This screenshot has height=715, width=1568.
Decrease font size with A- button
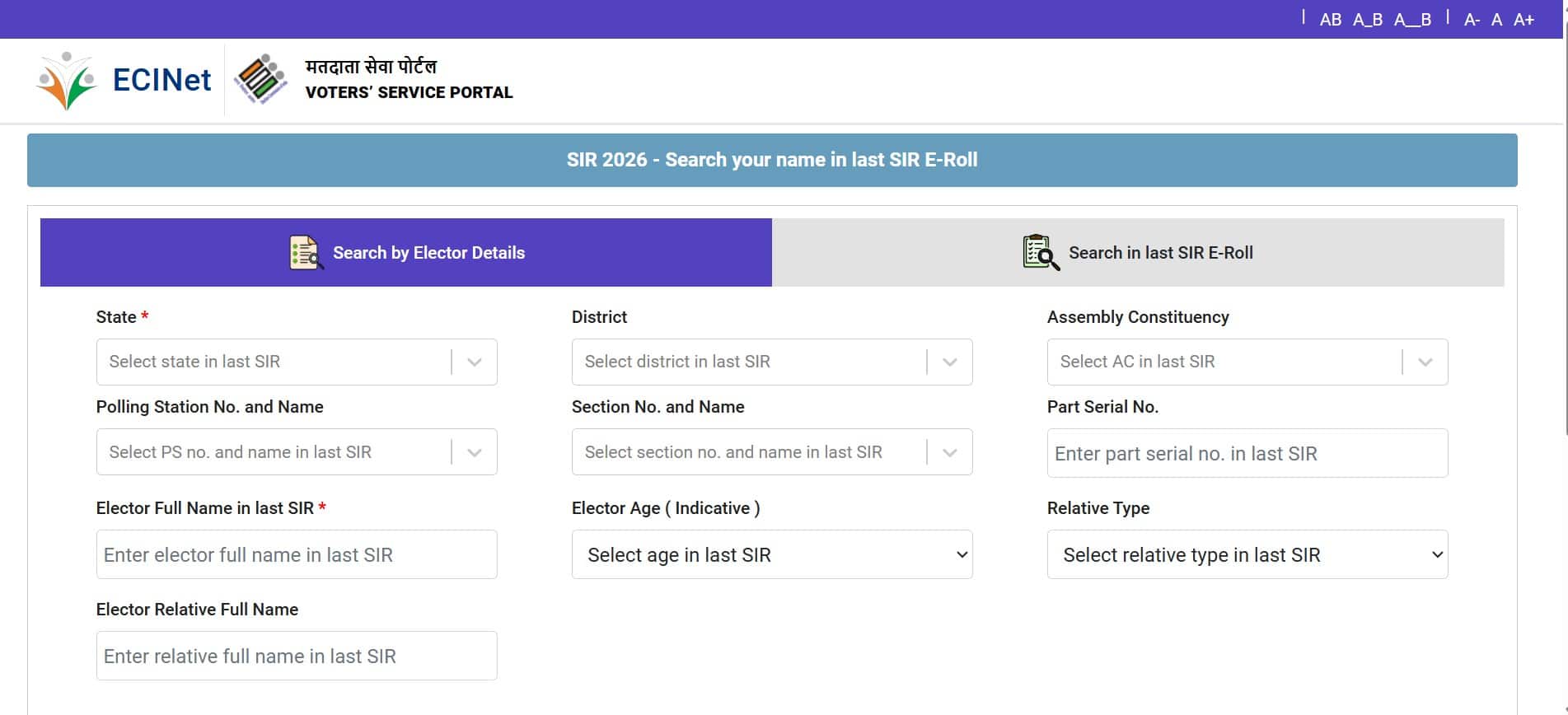pos(1472,20)
